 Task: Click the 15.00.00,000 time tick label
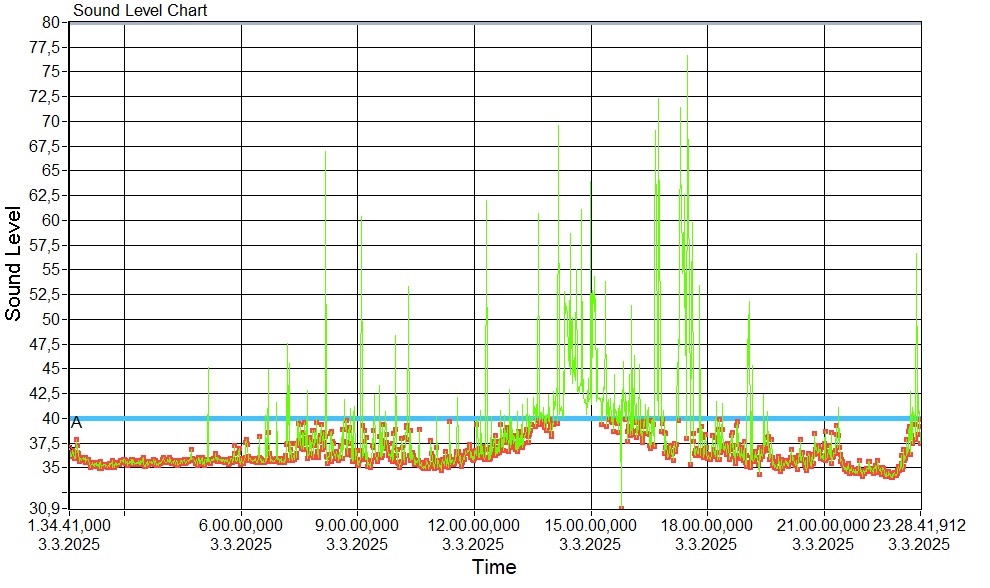coord(591,526)
